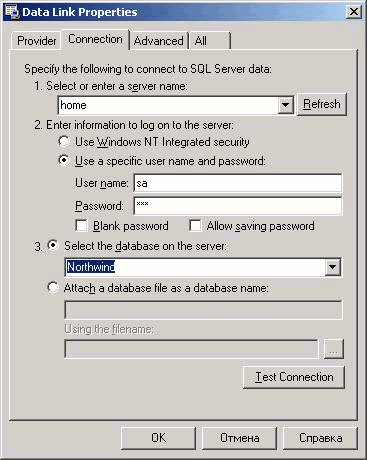Click the Data Link Properties title bar icon

(12, 11)
